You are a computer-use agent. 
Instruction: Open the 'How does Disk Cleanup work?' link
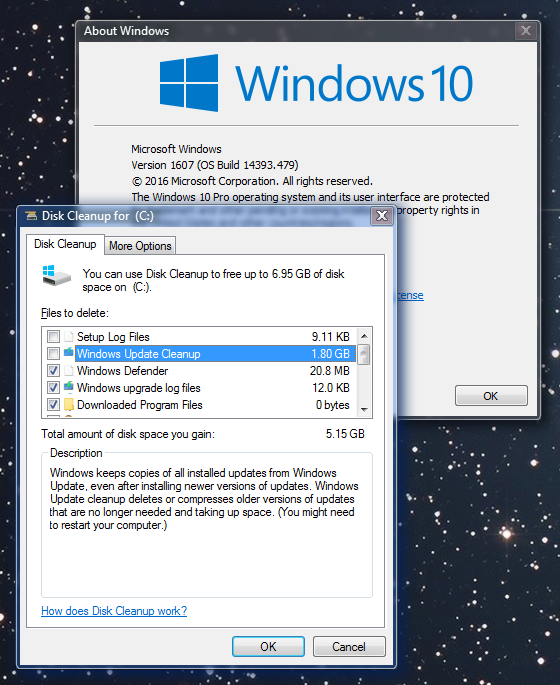pyautogui.click(x=114, y=611)
